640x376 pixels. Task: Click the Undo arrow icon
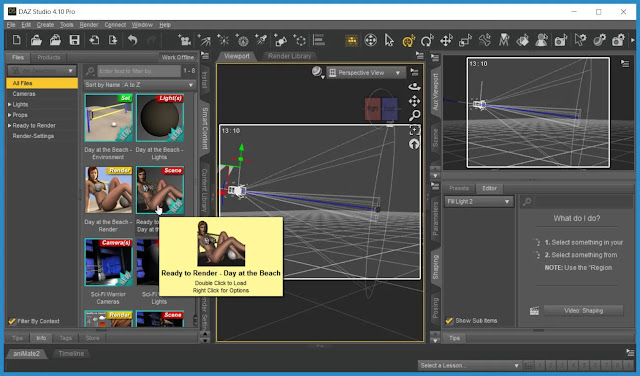pos(133,40)
